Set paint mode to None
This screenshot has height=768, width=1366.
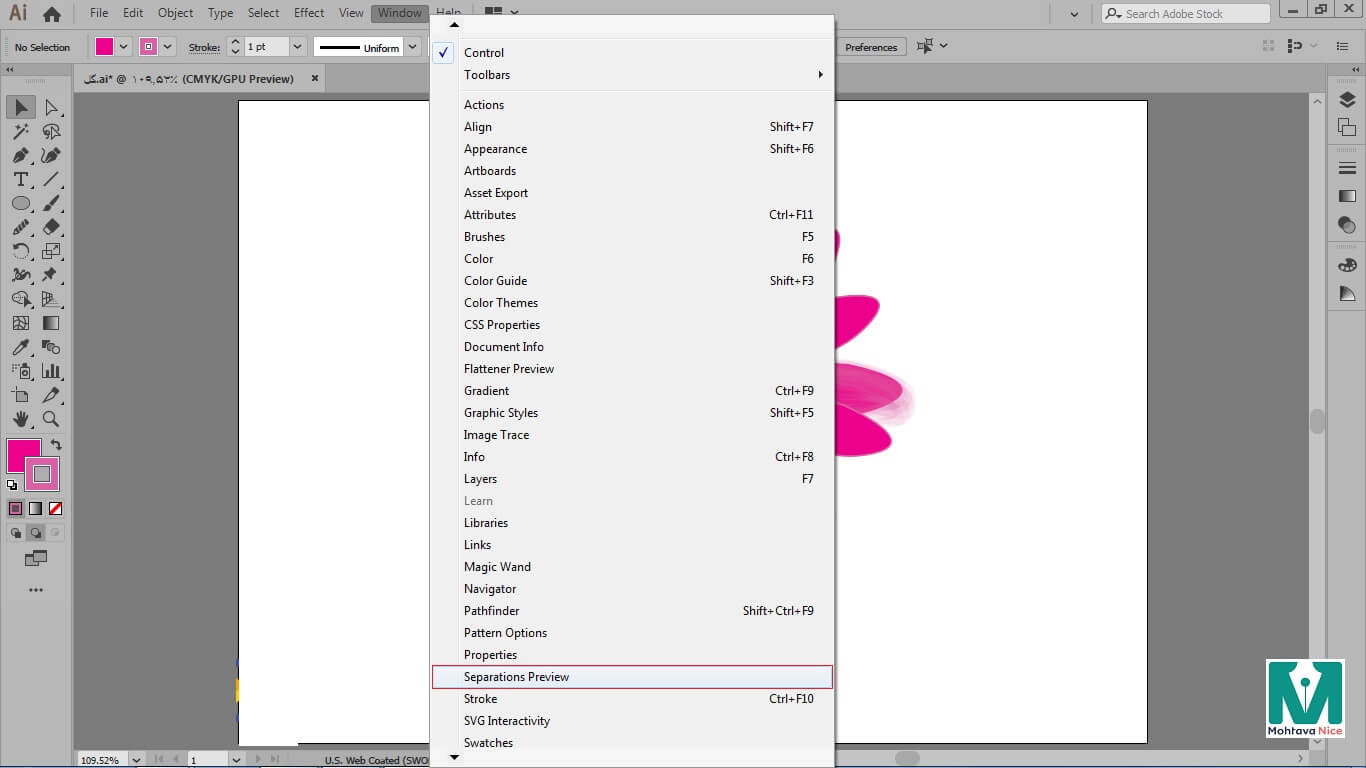pyautogui.click(x=56, y=508)
